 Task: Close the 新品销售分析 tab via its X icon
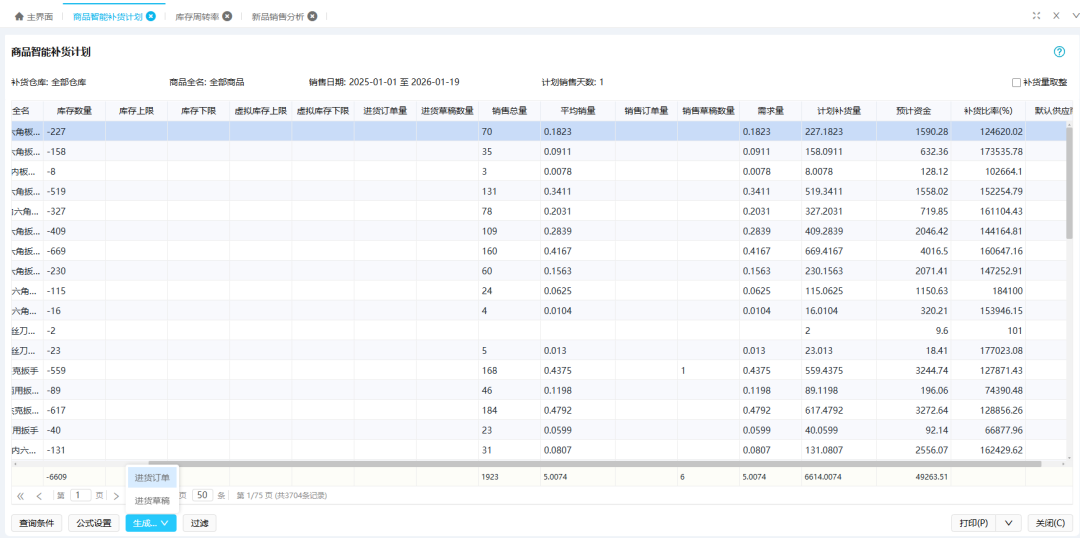pyautogui.click(x=312, y=17)
